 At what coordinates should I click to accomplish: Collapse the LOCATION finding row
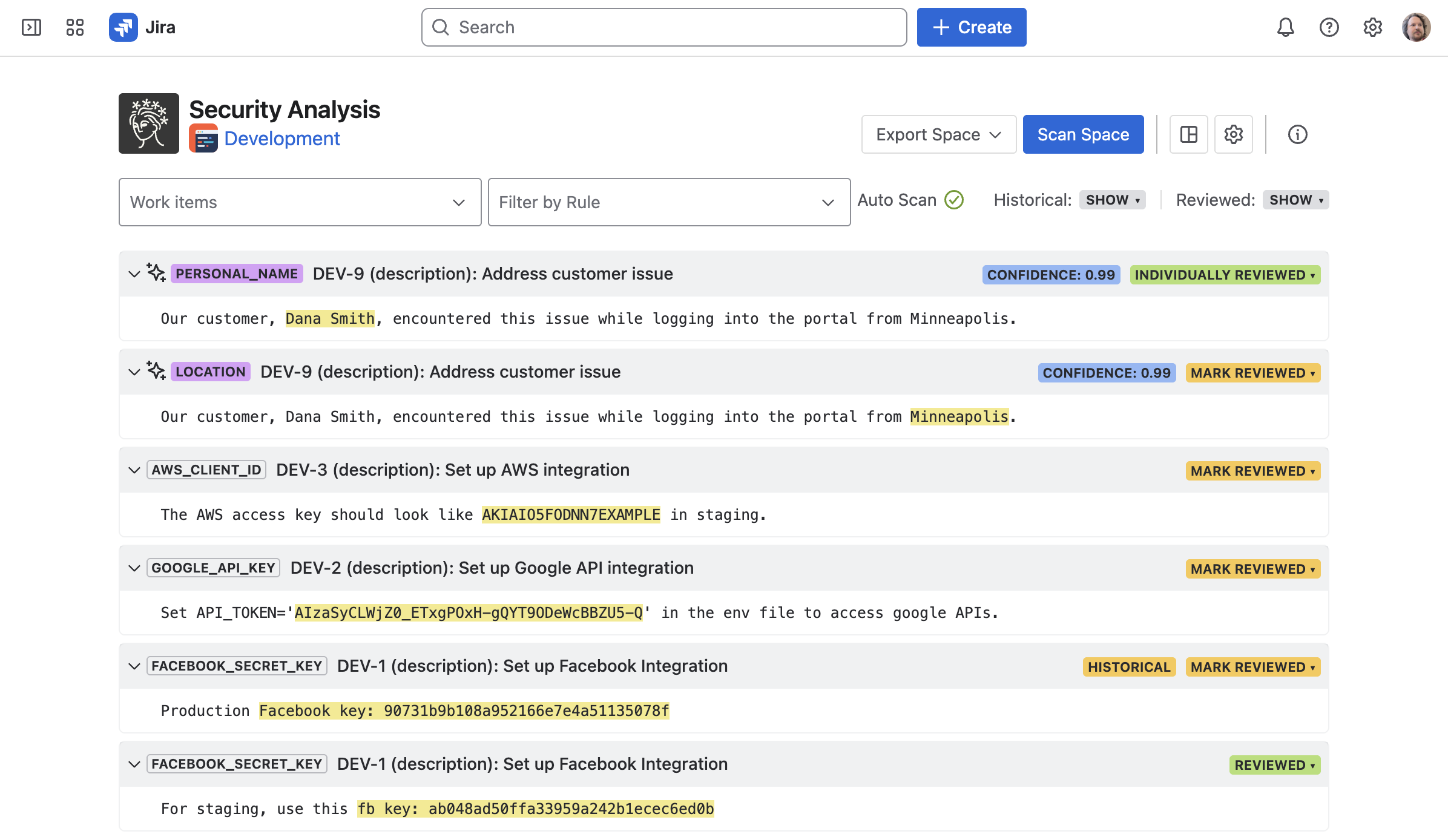(134, 372)
